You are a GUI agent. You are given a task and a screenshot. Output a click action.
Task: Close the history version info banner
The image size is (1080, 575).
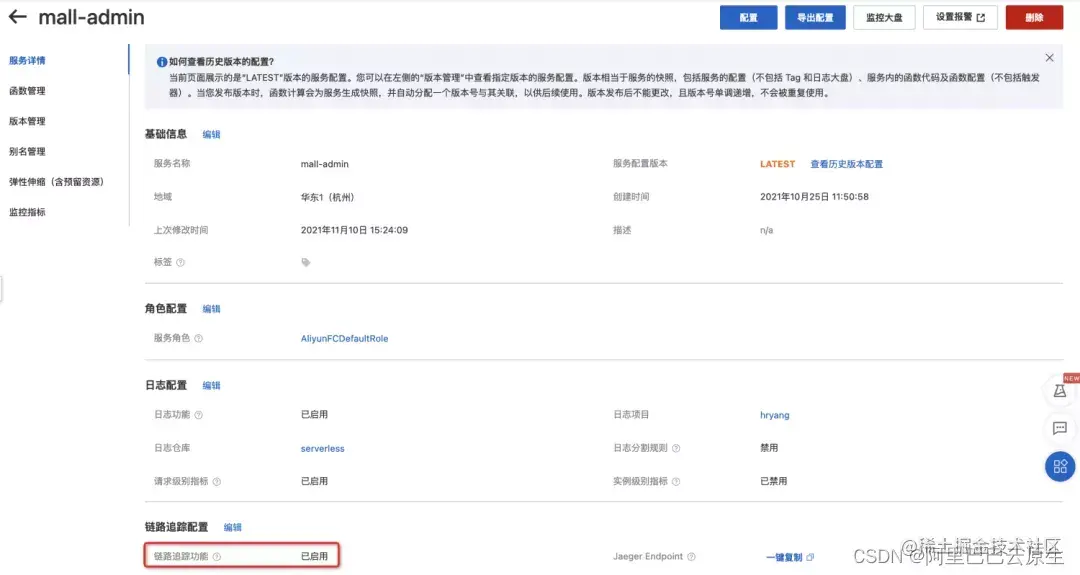1049,58
